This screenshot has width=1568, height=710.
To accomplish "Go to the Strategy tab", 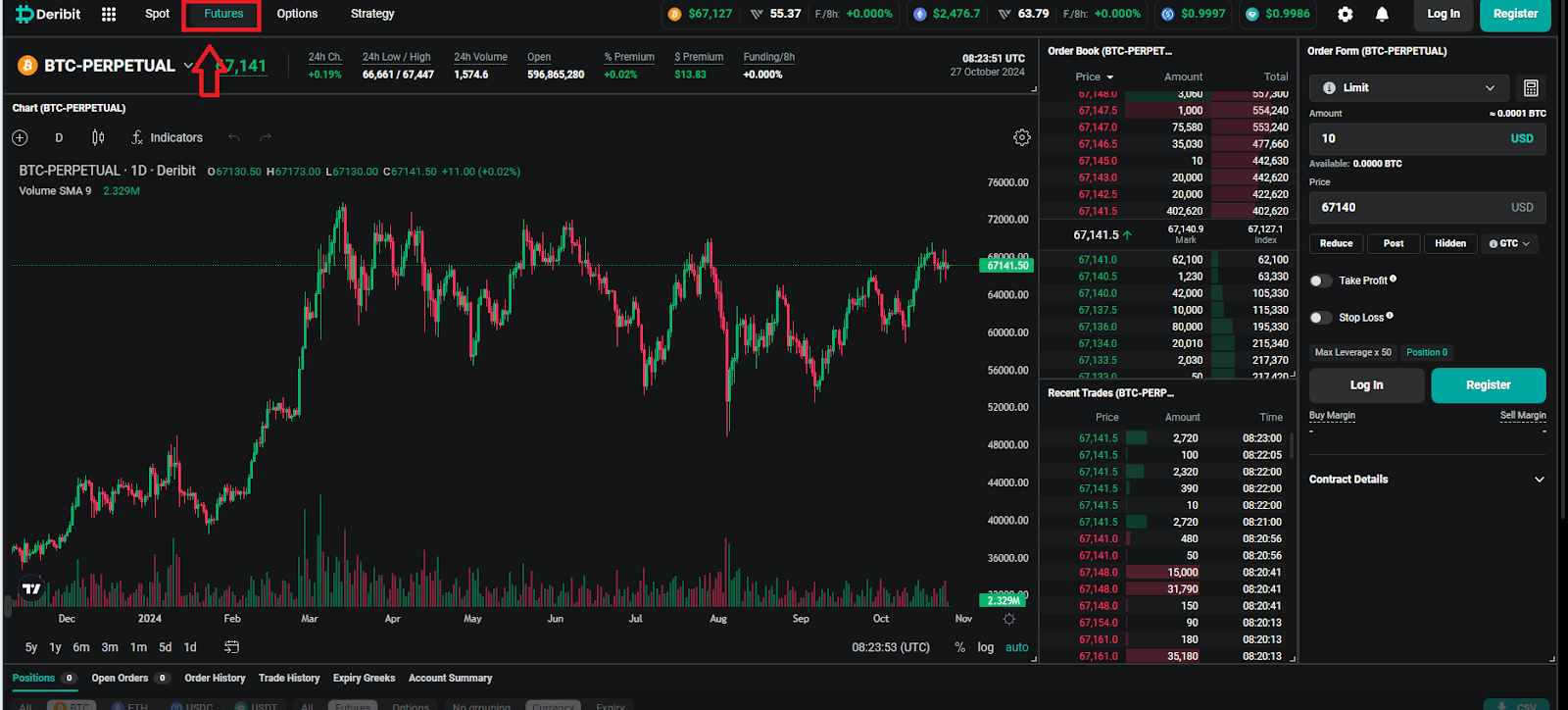I will point(372,14).
